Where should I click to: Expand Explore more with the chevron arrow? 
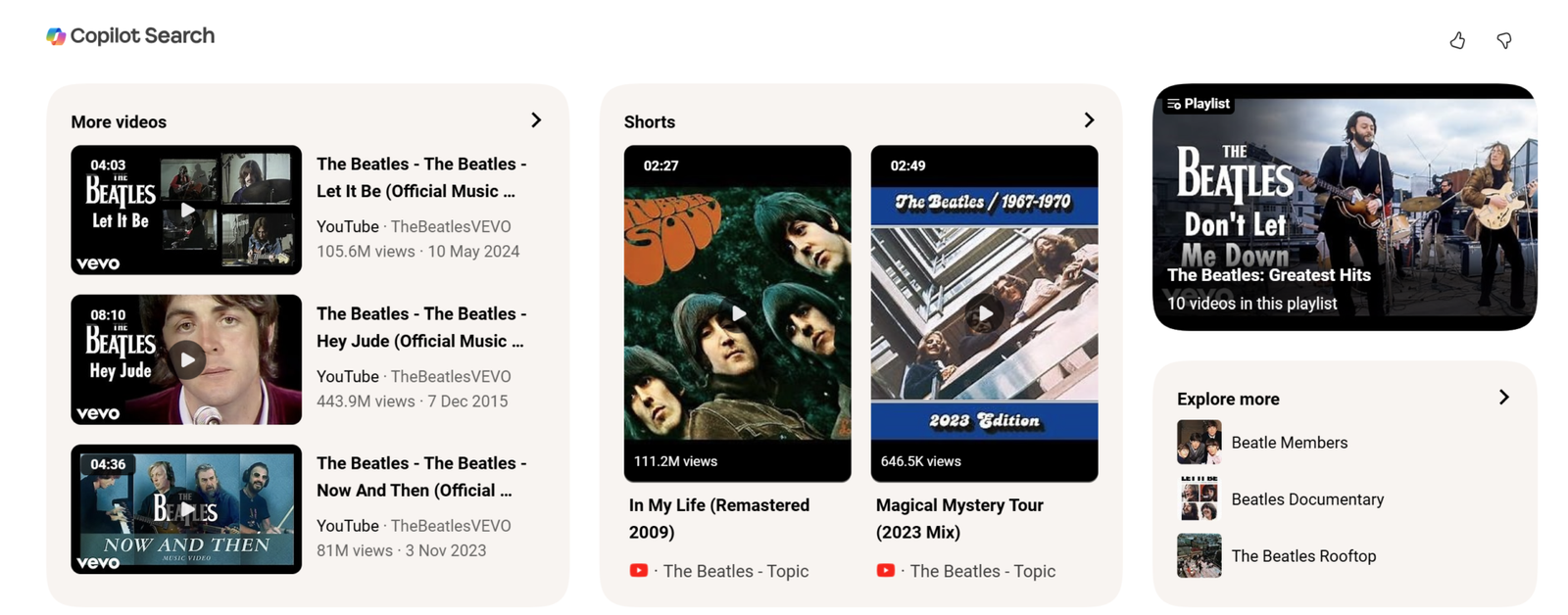coord(1504,398)
